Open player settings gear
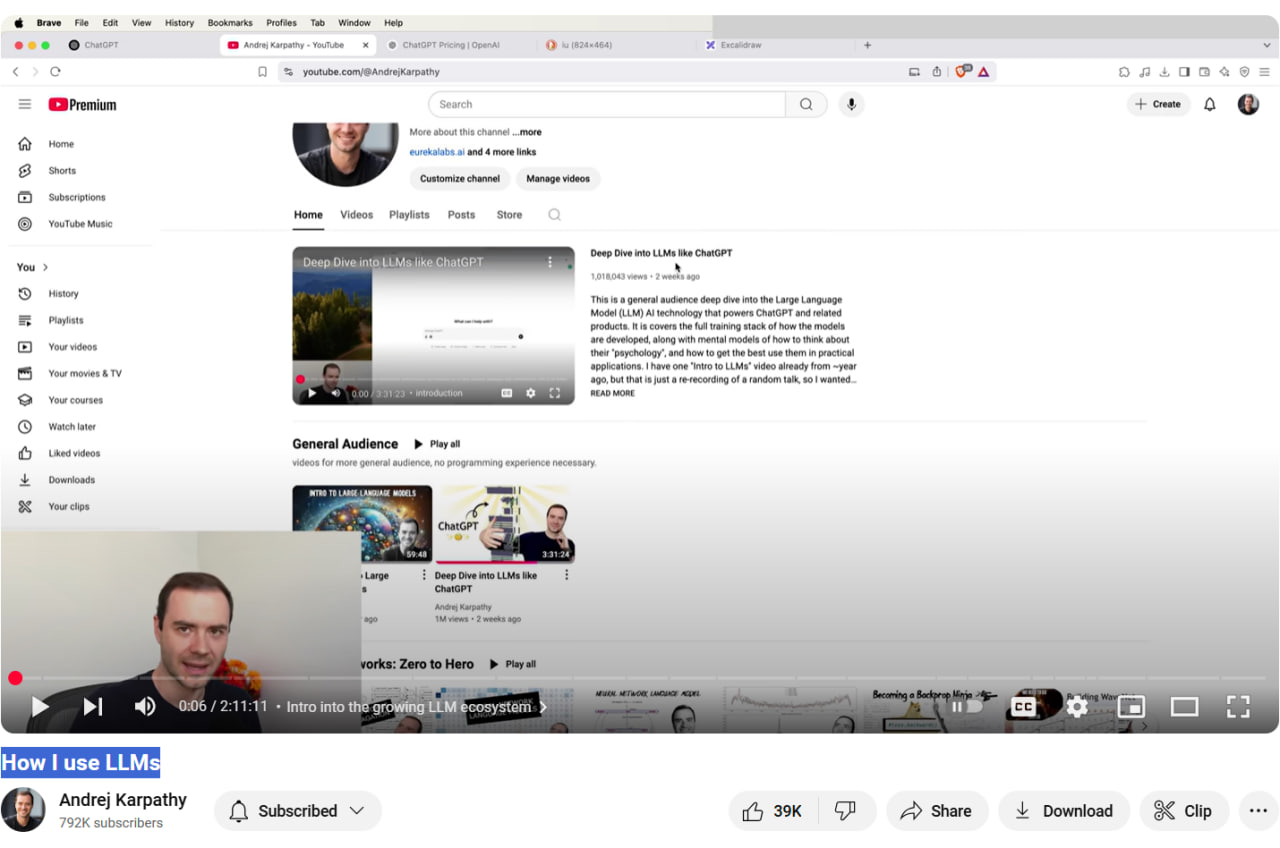 [1077, 706]
